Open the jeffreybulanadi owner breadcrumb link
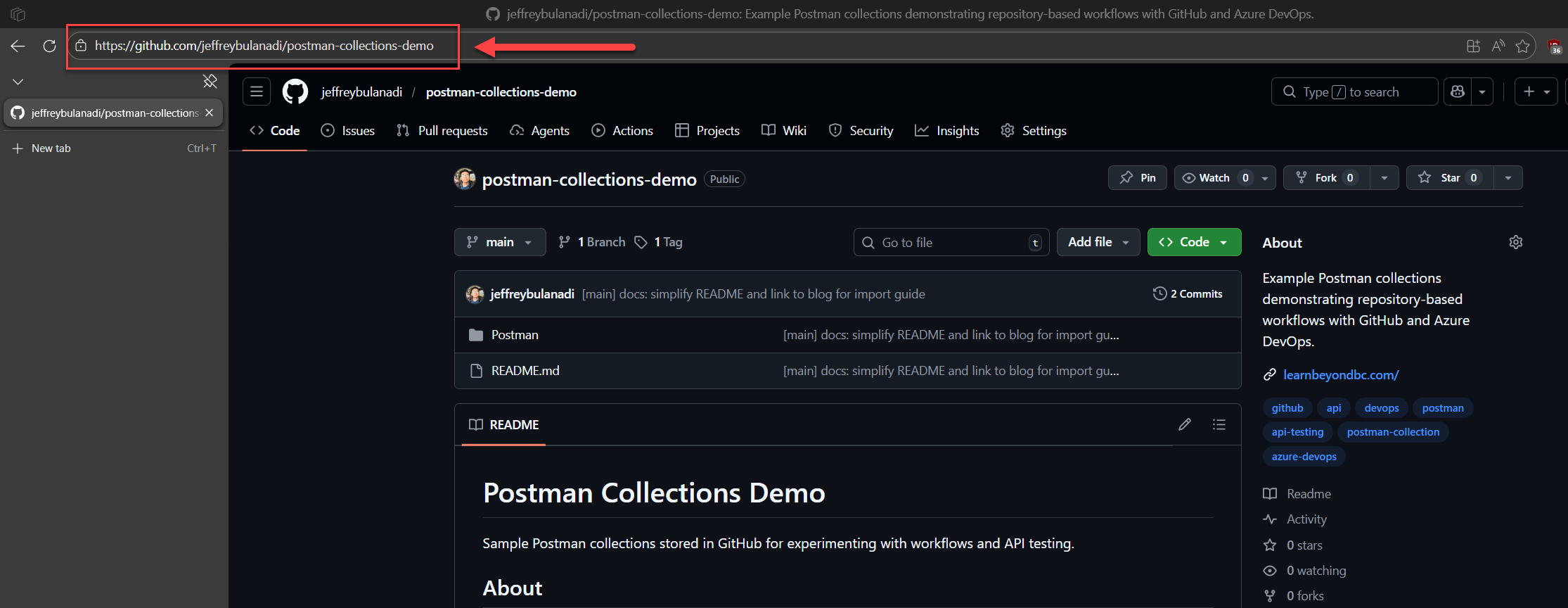1568x608 pixels. pyautogui.click(x=361, y=92)
